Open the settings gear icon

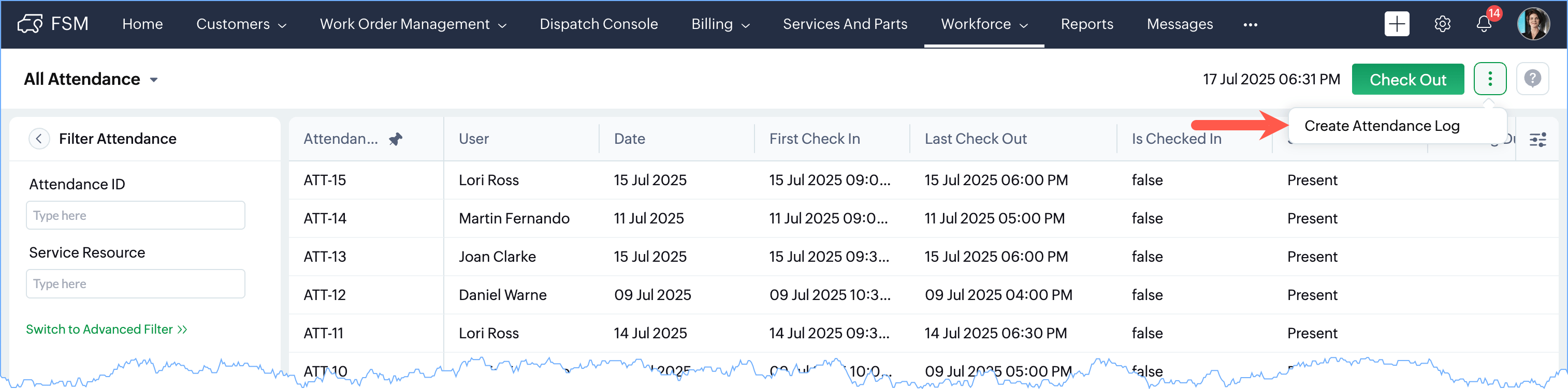[1442, 24]
